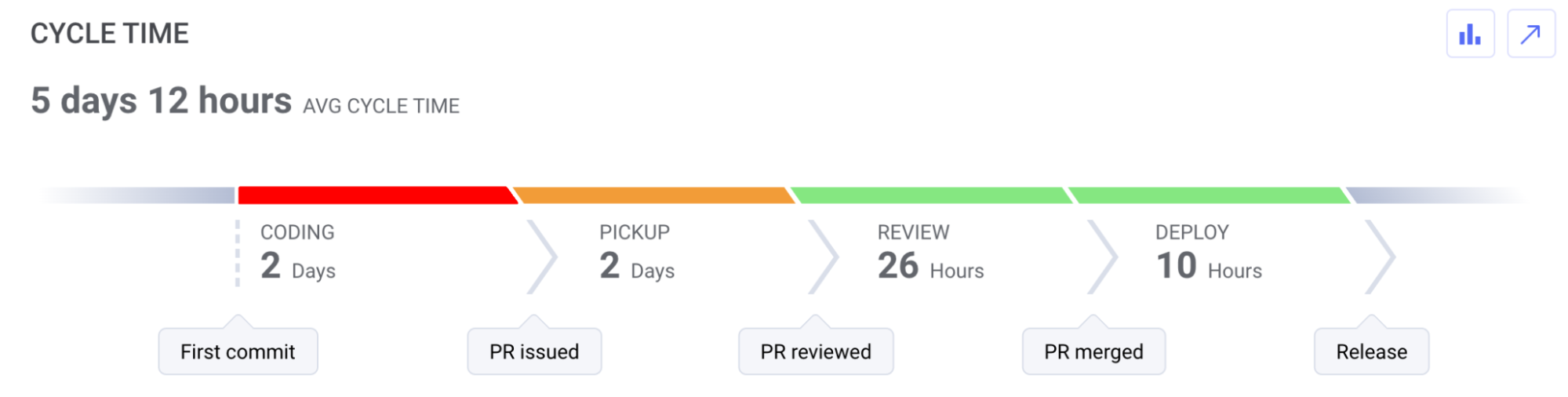Click the chevron after the Coding stage
The width and height of the screenshot is (1568, 397).
click(x=542, y=257)
